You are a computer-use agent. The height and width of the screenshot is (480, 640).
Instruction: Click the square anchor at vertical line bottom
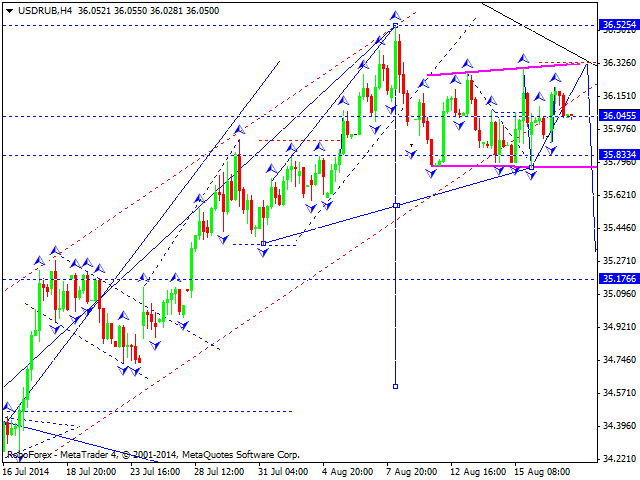tap(396, 386)
